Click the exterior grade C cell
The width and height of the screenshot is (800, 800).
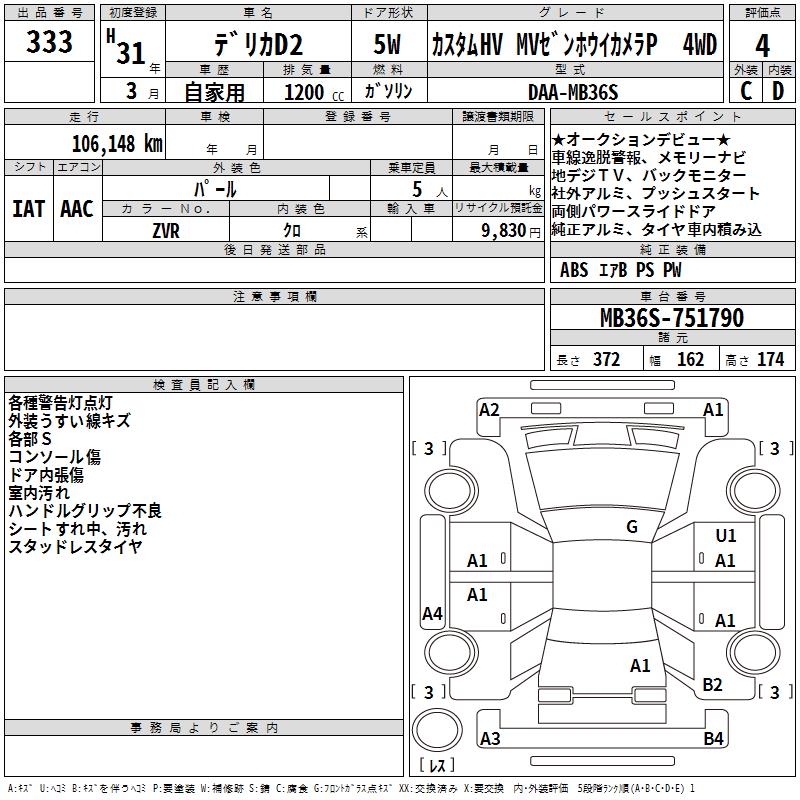click(x=746, y=91)
